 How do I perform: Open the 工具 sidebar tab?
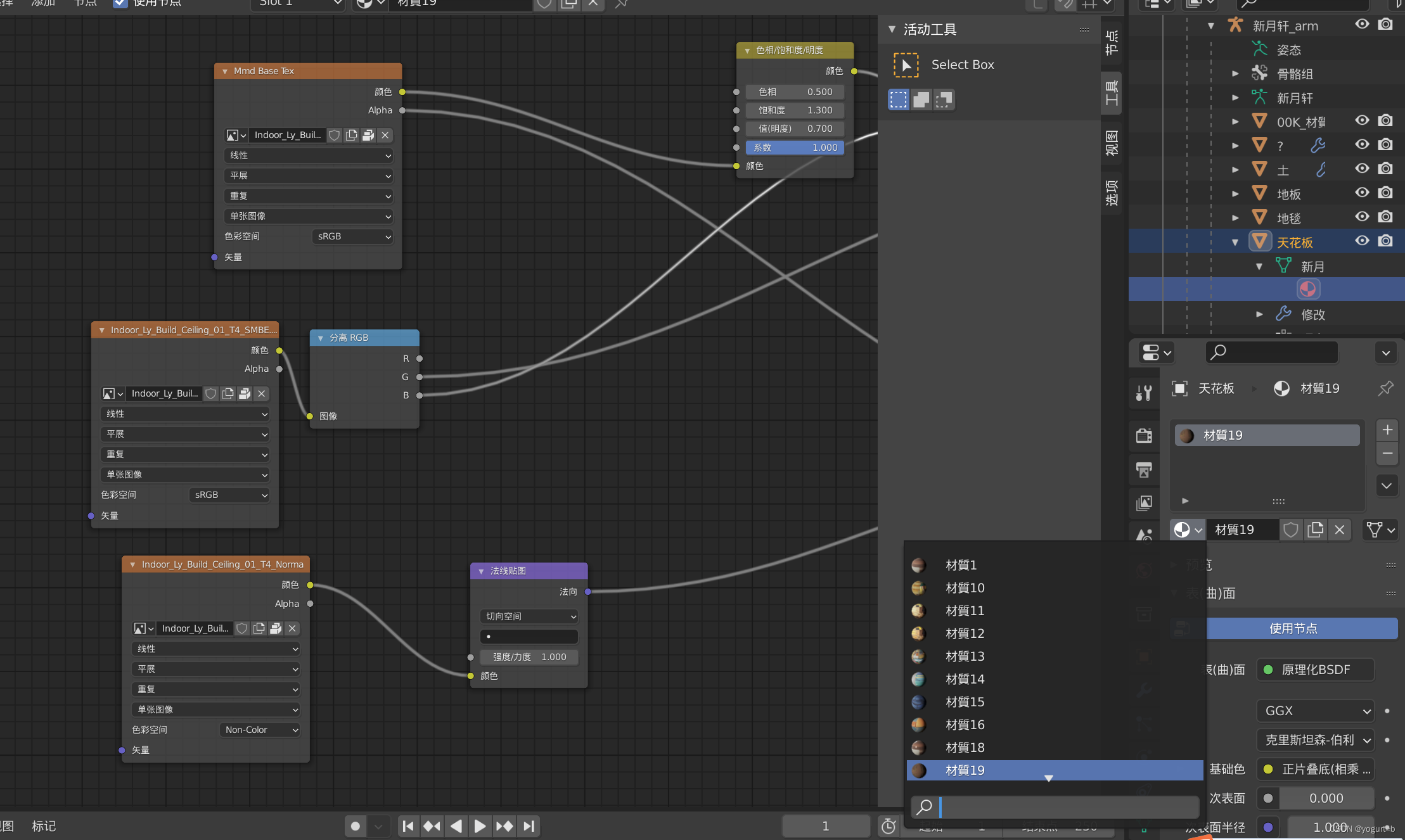[x=1112, y=93]
